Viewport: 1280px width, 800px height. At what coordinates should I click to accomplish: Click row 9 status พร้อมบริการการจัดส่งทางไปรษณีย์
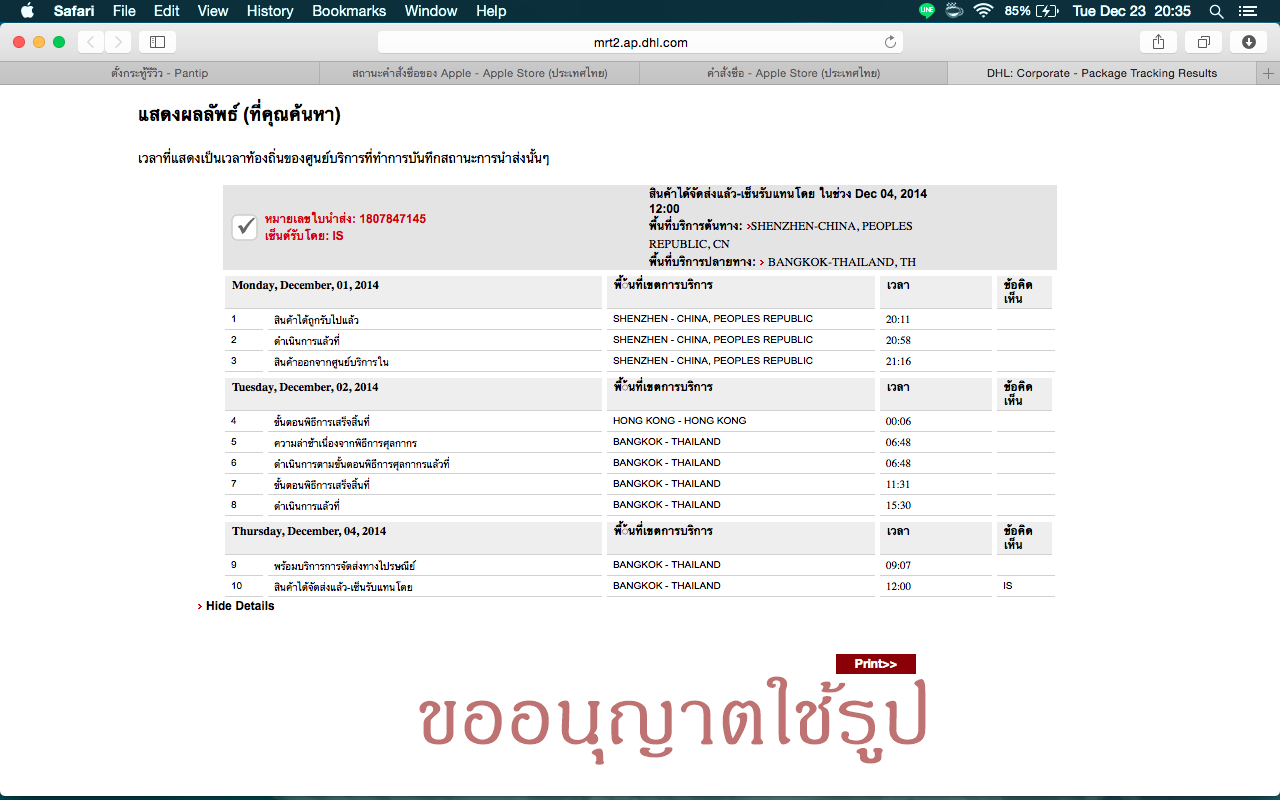tap(343, 566)
